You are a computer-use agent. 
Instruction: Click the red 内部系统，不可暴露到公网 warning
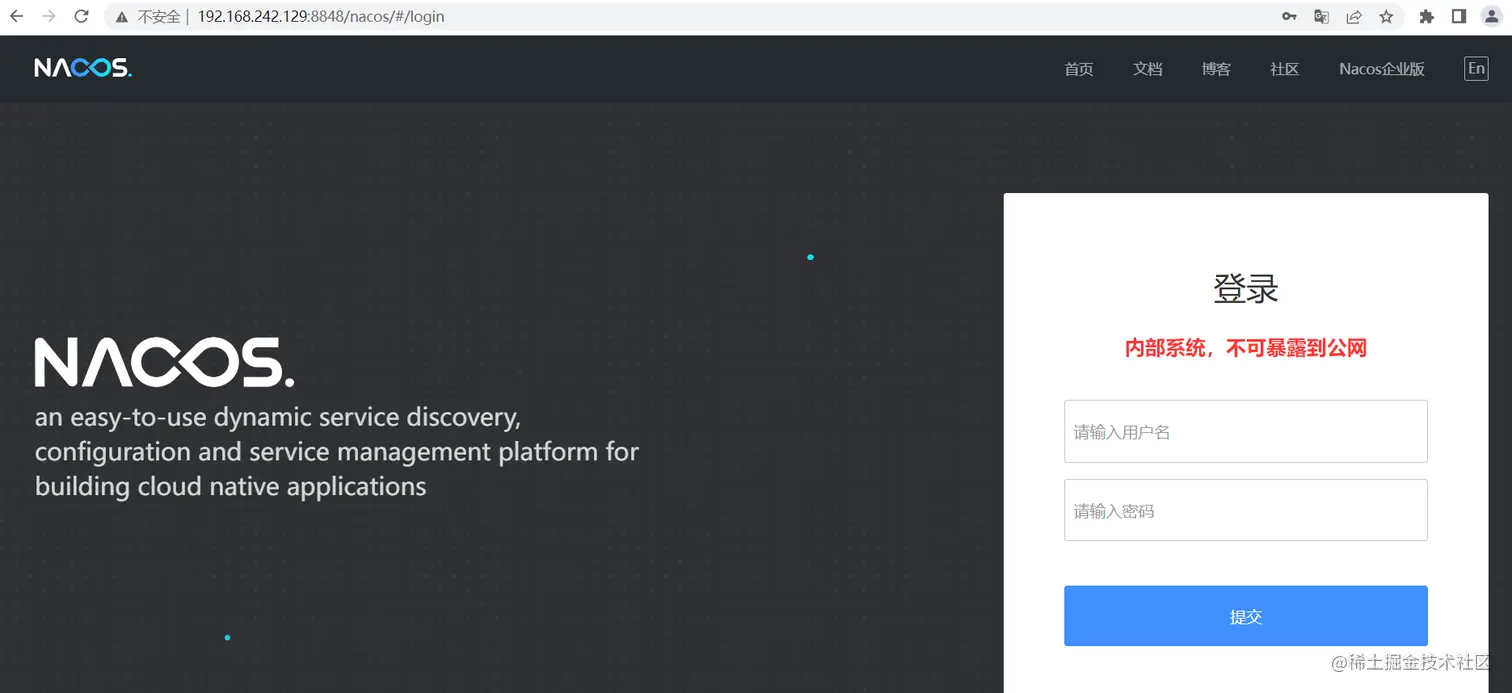point(1246,348)
